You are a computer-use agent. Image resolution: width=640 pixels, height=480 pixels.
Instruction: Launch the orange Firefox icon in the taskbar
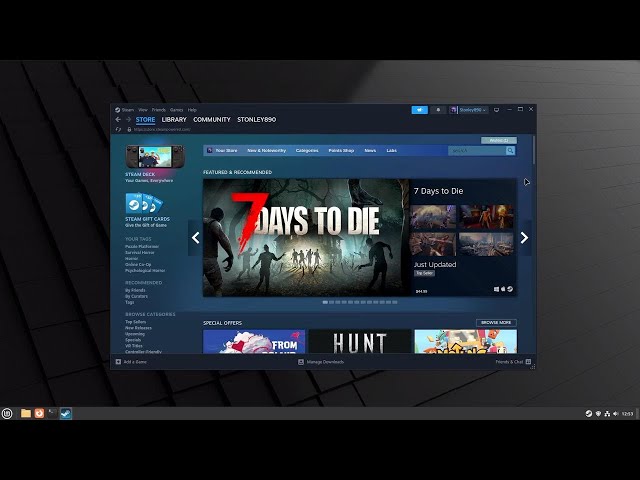tap(39, 413)
